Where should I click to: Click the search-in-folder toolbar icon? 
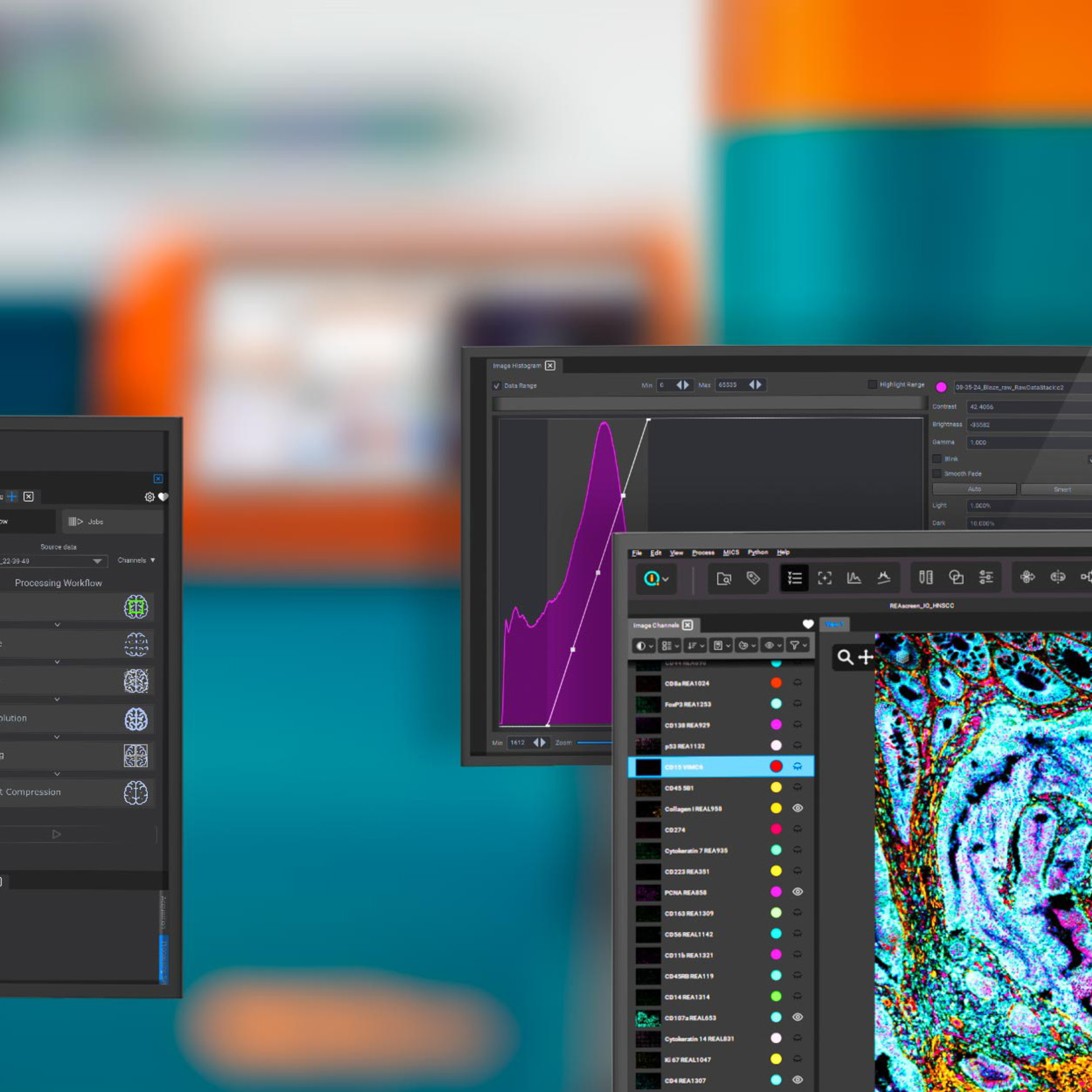[x=723, y=578]
